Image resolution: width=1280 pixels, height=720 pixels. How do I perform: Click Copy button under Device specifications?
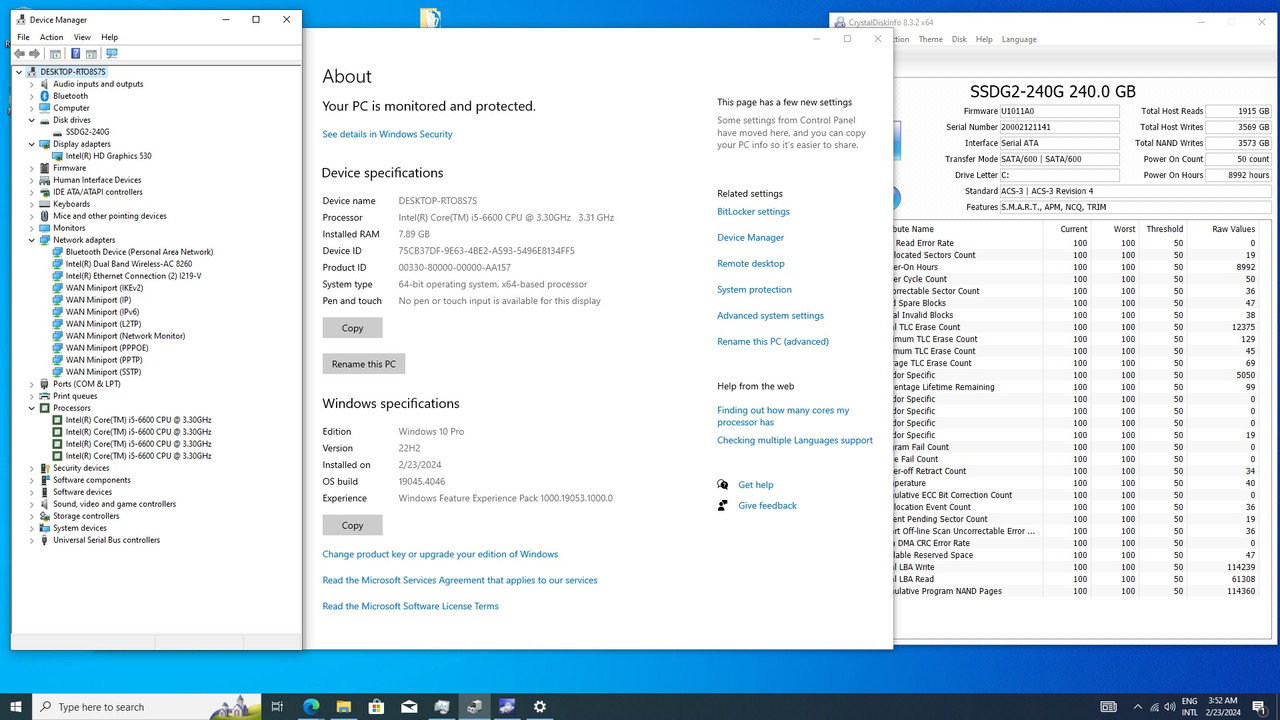(x=352, y=328)
